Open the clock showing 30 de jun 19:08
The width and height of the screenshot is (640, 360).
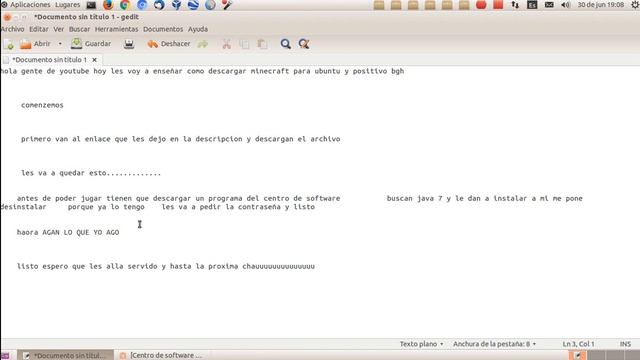point(600,5)
